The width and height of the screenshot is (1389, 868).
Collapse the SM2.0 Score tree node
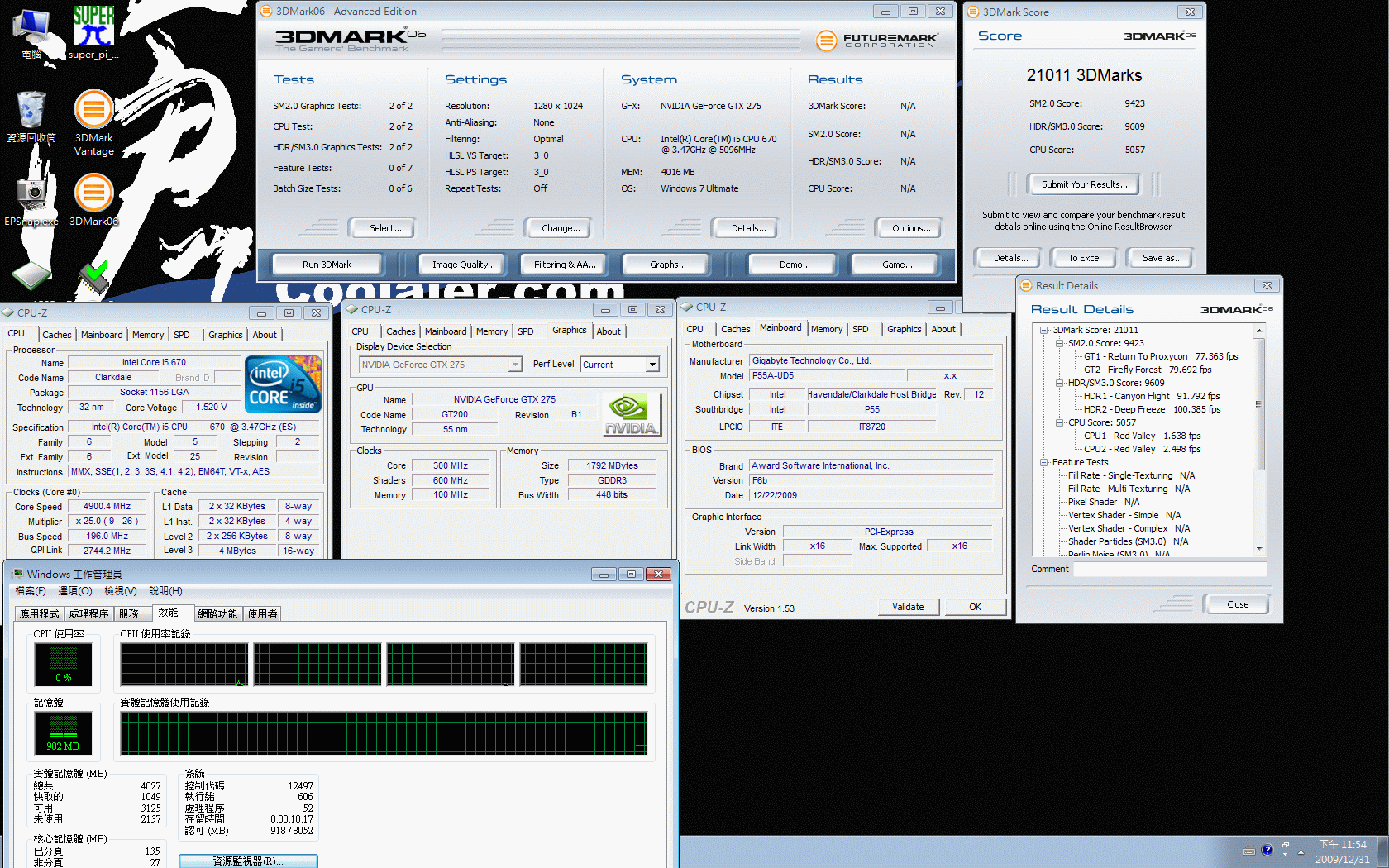point(1059,343)
